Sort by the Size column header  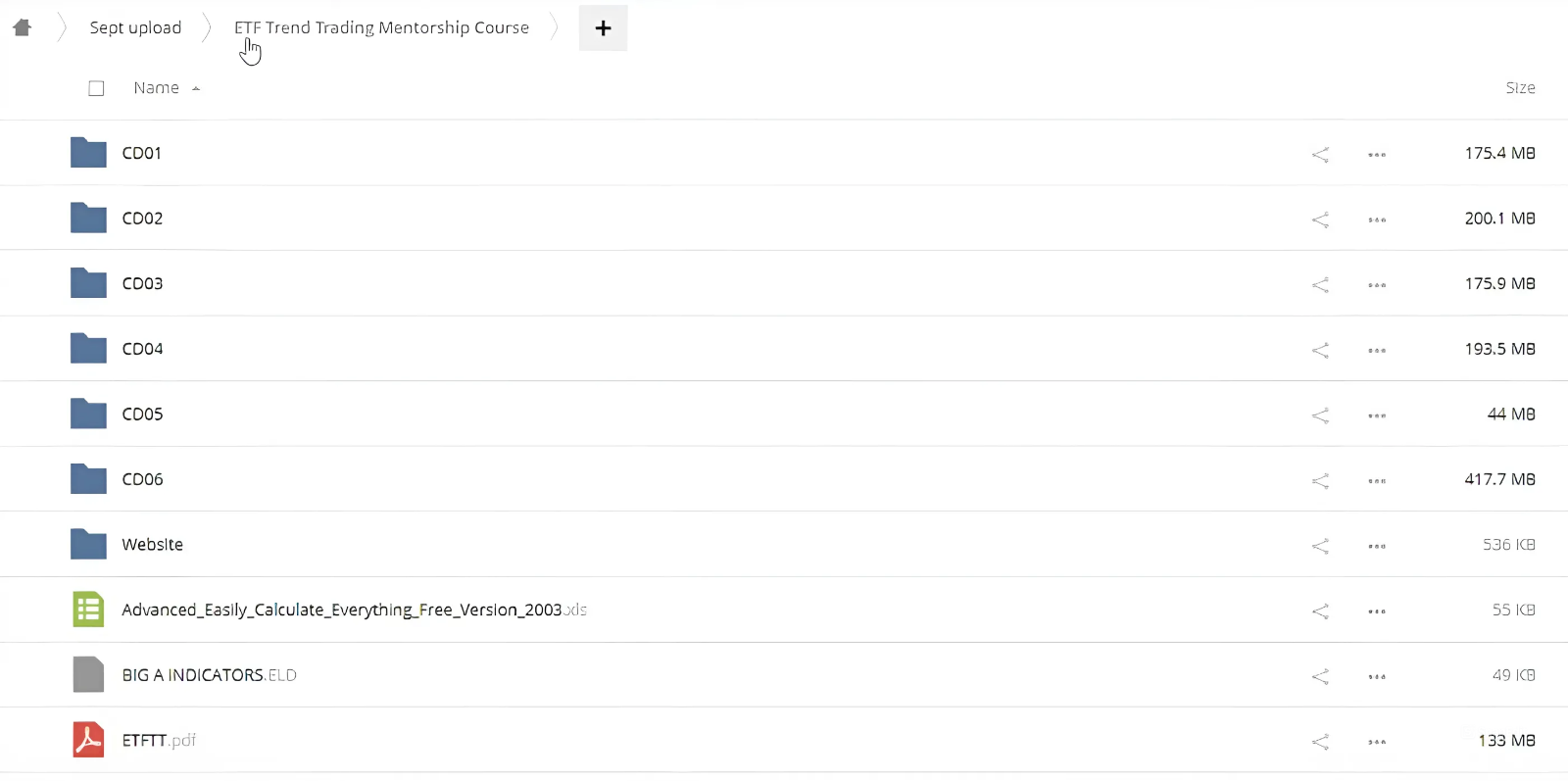click(1520, 88)
